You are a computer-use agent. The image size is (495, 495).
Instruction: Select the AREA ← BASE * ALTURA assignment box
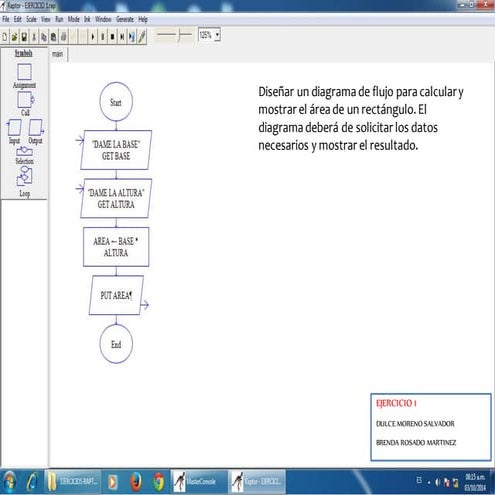[116, 247]
